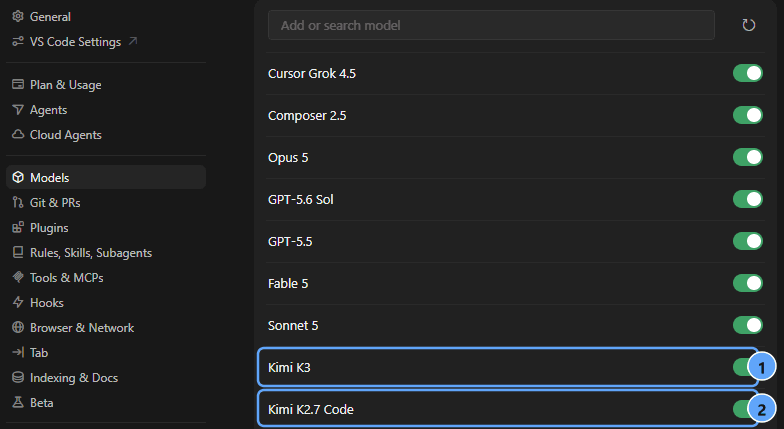This screenshot has width=784, height=429.
Task: Click the Fable 5 model label
Action: [x=288, y=284]
